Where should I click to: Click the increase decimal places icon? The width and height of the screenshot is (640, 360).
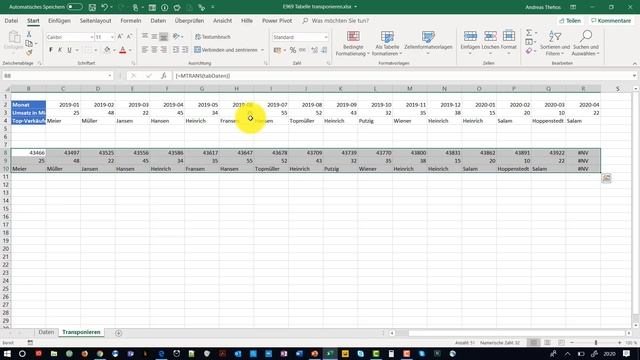(x=314, y=50)
